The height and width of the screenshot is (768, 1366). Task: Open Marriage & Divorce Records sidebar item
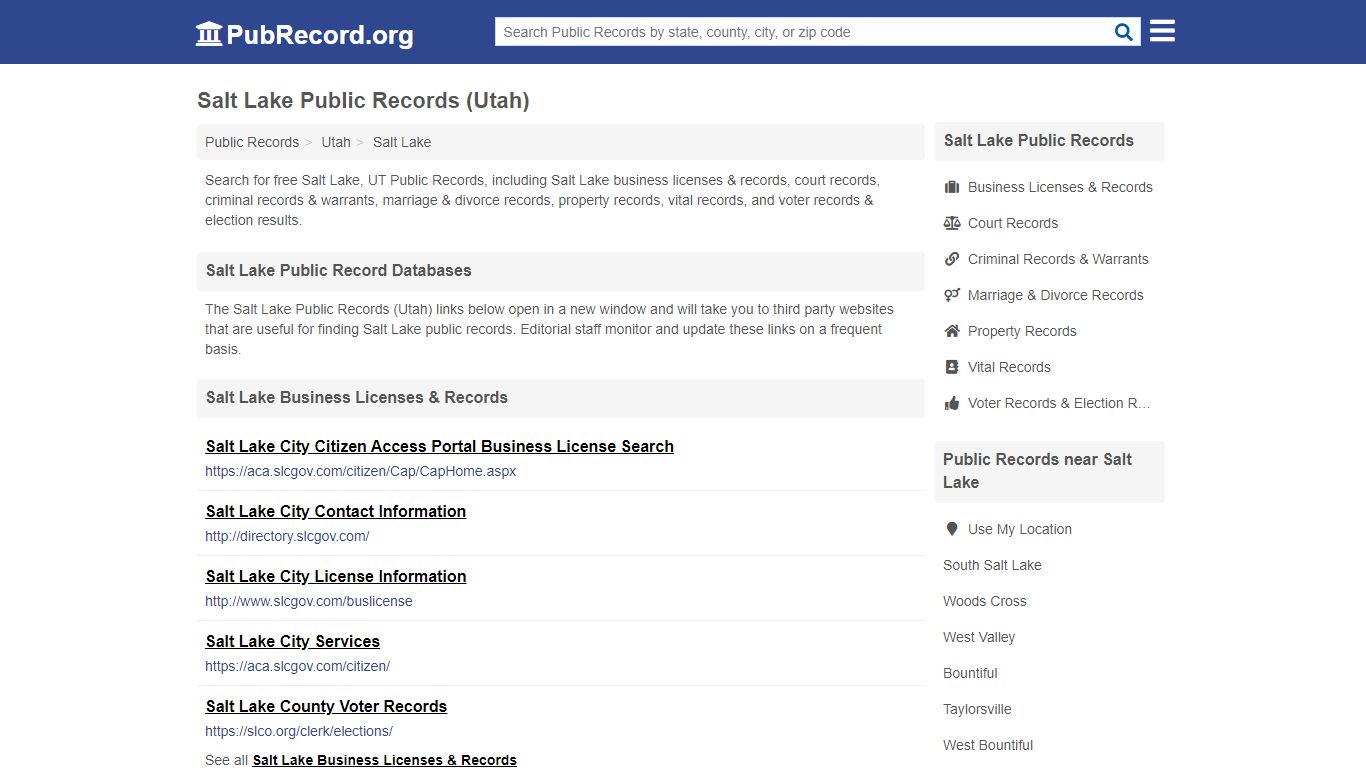1055,295
